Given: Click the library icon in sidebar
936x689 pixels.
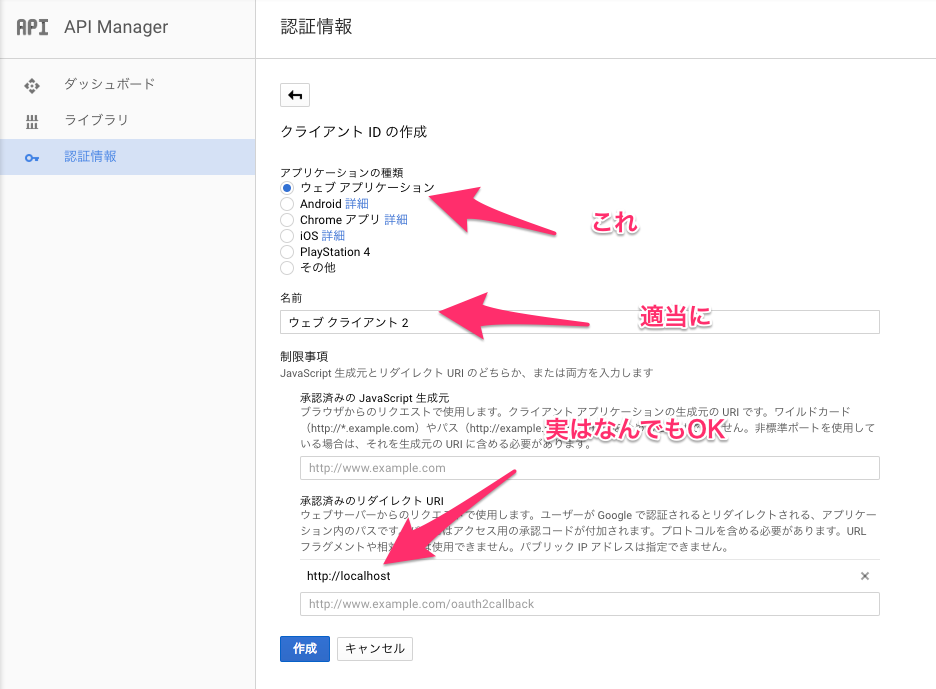Looking at the screenshot, I should click(32, 122).
